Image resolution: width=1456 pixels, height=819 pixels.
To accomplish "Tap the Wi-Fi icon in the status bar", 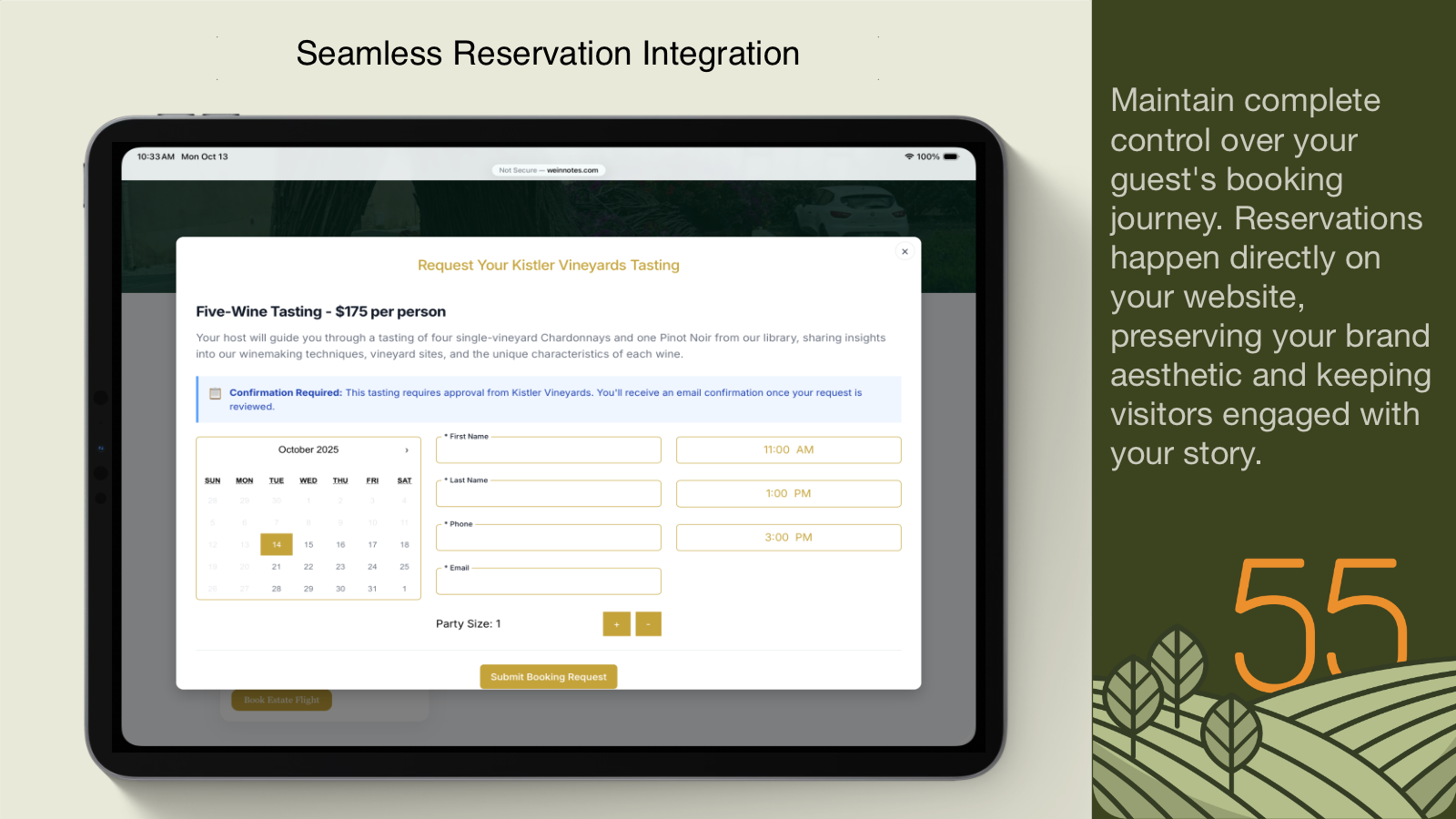I will [x=908, y=156].
